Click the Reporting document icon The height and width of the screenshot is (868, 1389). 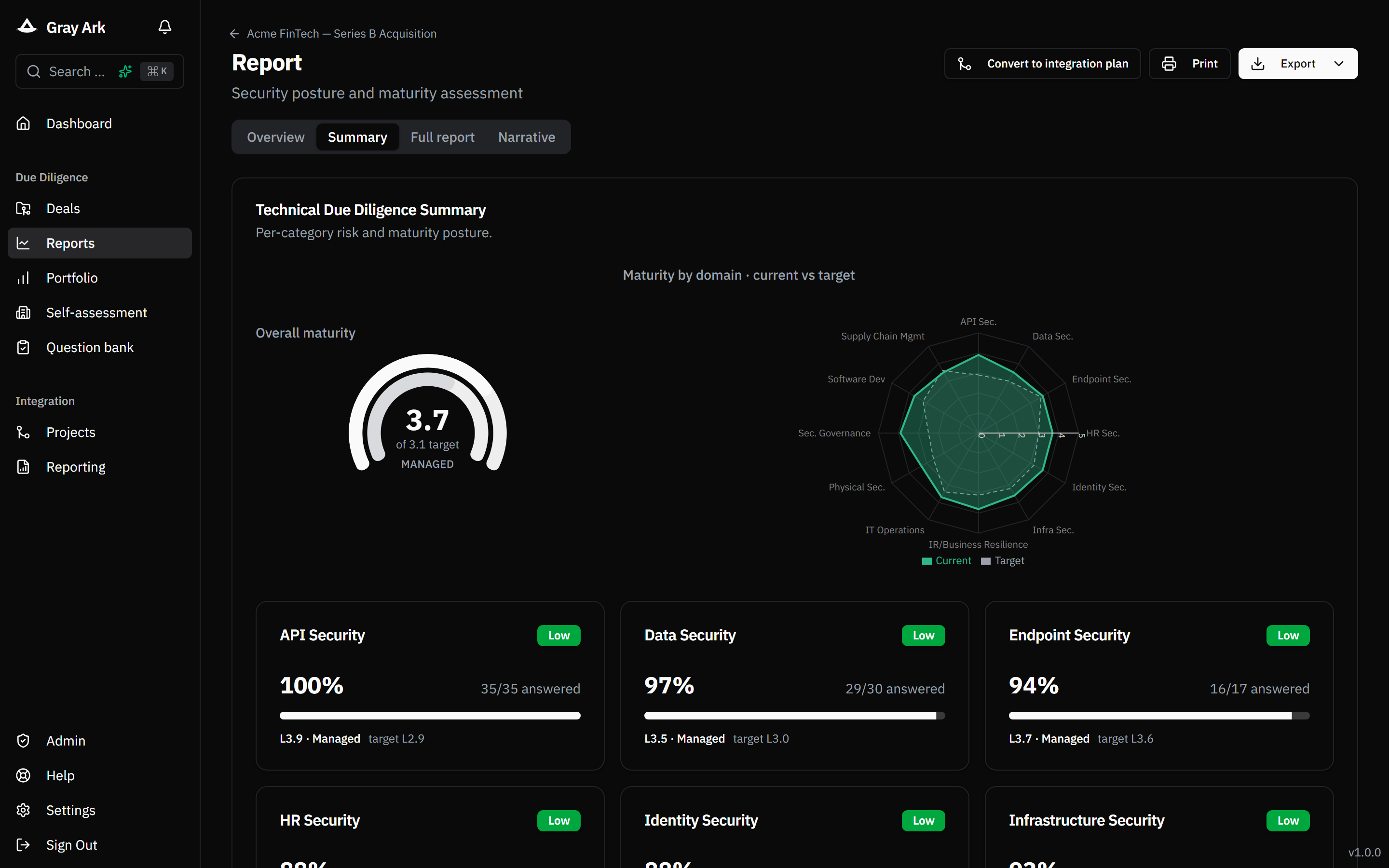coord(23,467)
